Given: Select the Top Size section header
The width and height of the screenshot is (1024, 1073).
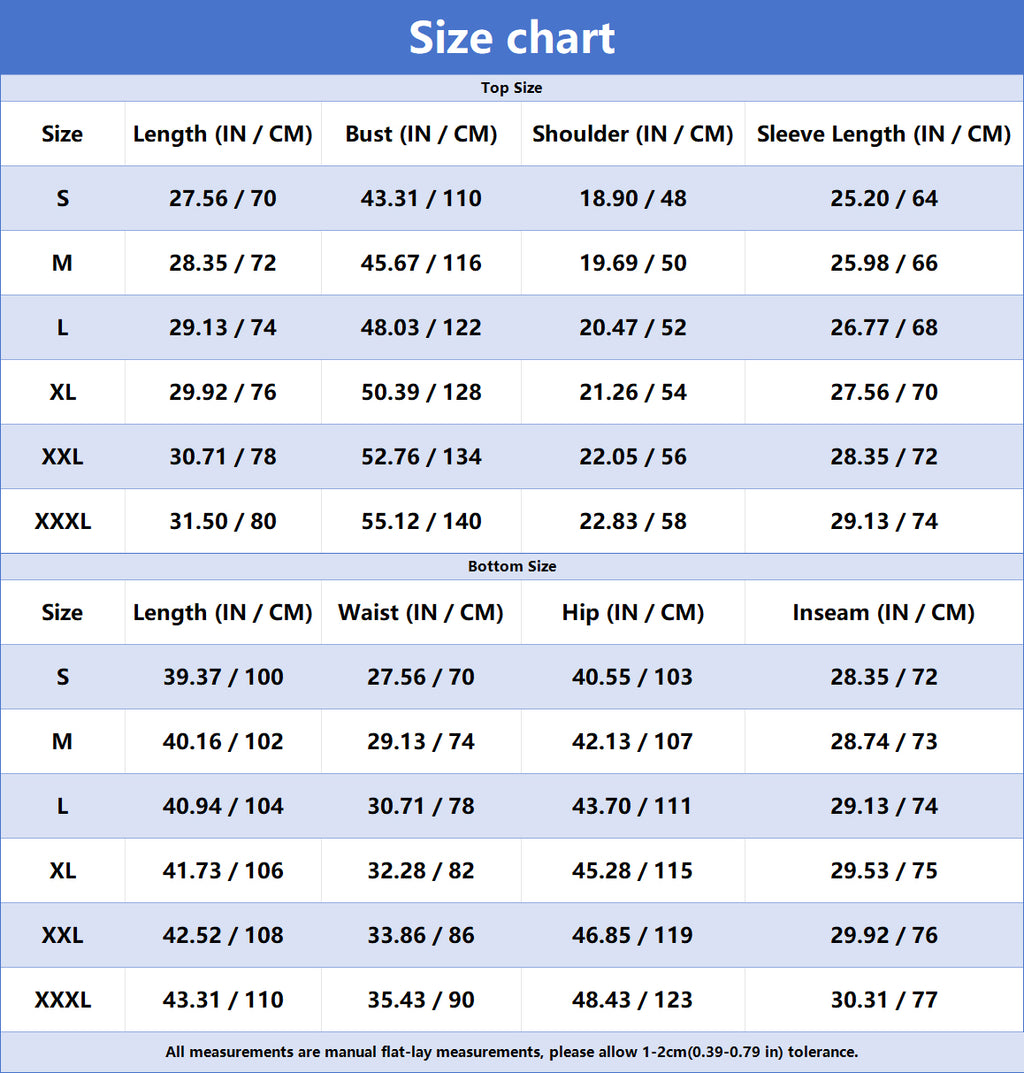Looking at the screenshot, I should coord(512,88).
